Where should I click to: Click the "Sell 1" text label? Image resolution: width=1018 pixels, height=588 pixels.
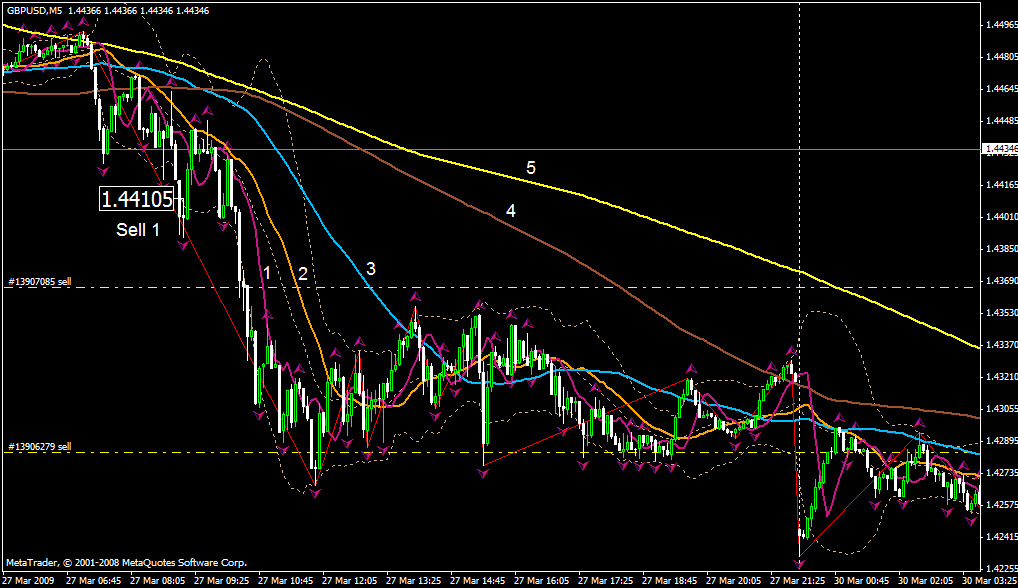click(138, 230)
